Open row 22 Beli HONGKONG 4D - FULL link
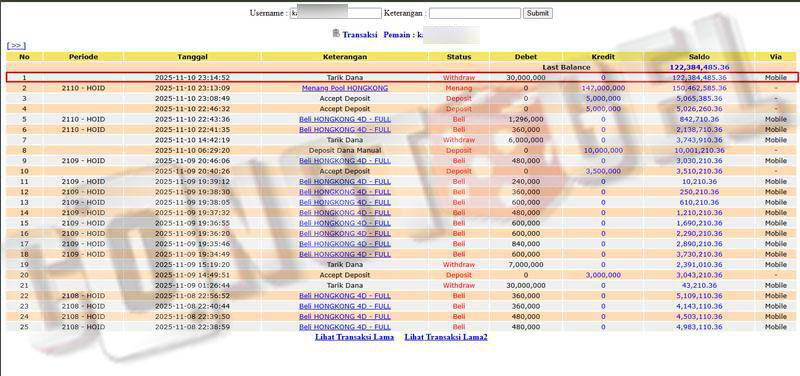The image size is (800, 376). [345, 296]
